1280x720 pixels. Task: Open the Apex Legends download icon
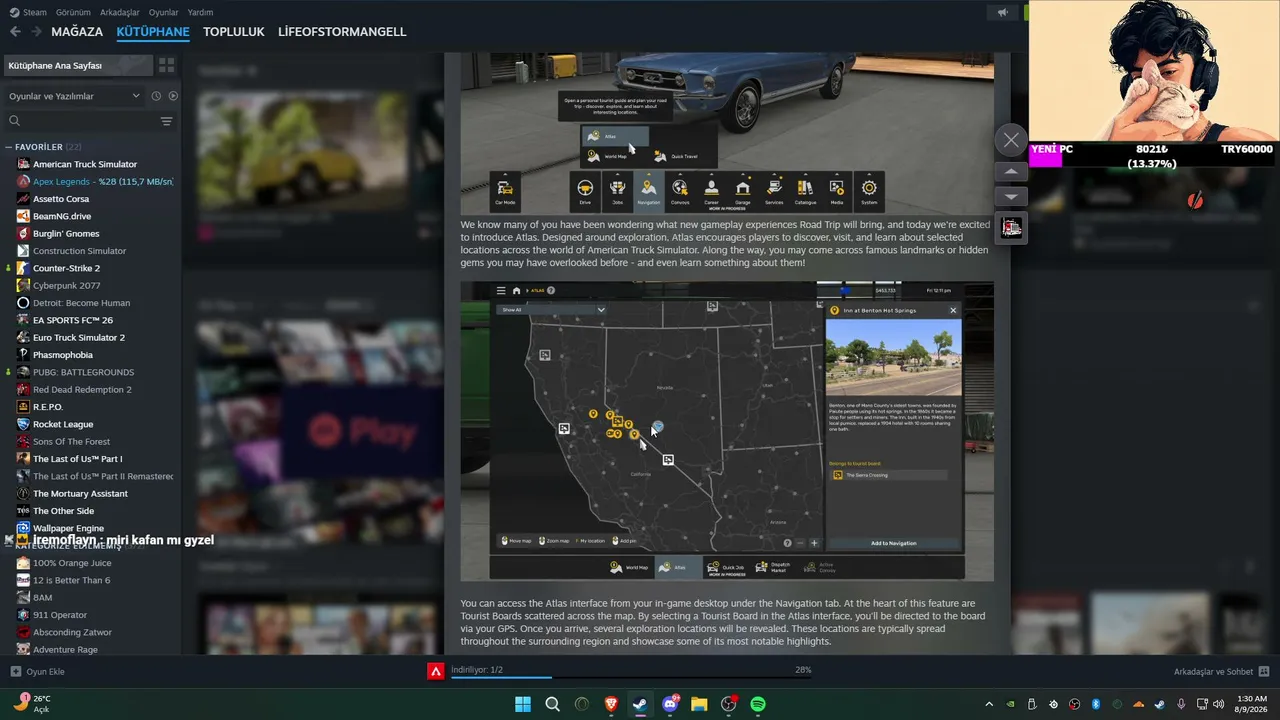(x=436, y=671)
